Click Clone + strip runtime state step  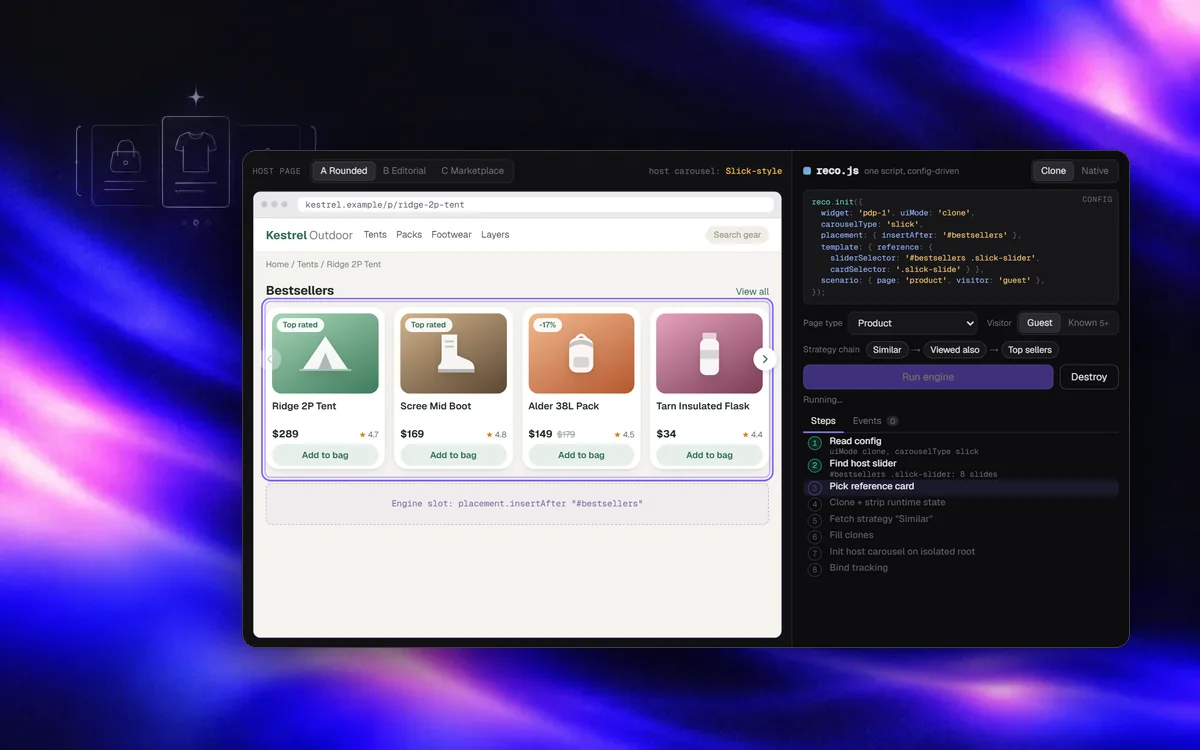[960, 503]
